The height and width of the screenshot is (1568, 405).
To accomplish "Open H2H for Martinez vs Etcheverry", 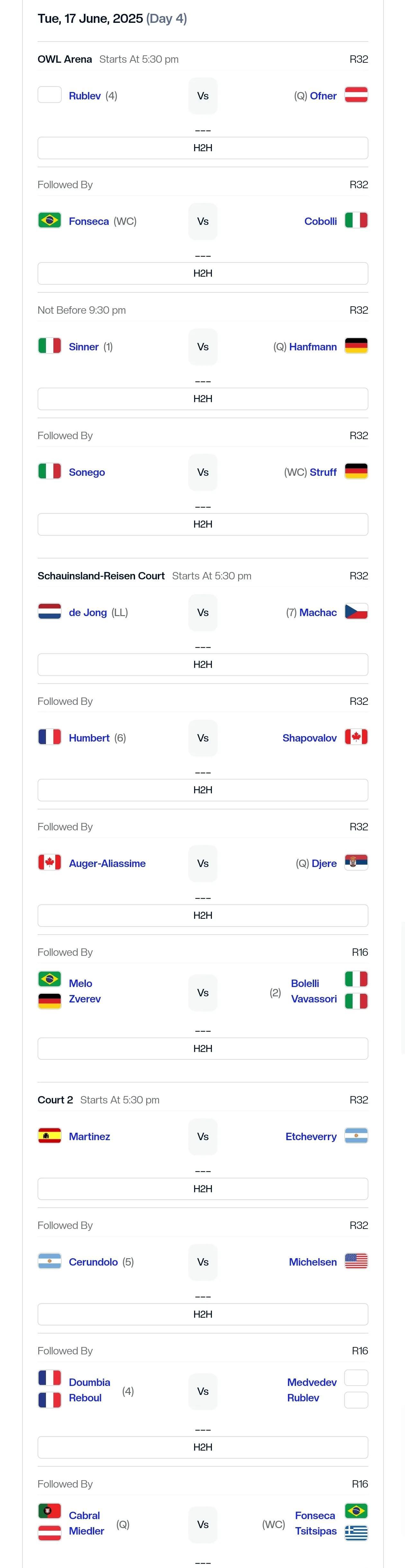I will click(x=203, y=1189).
